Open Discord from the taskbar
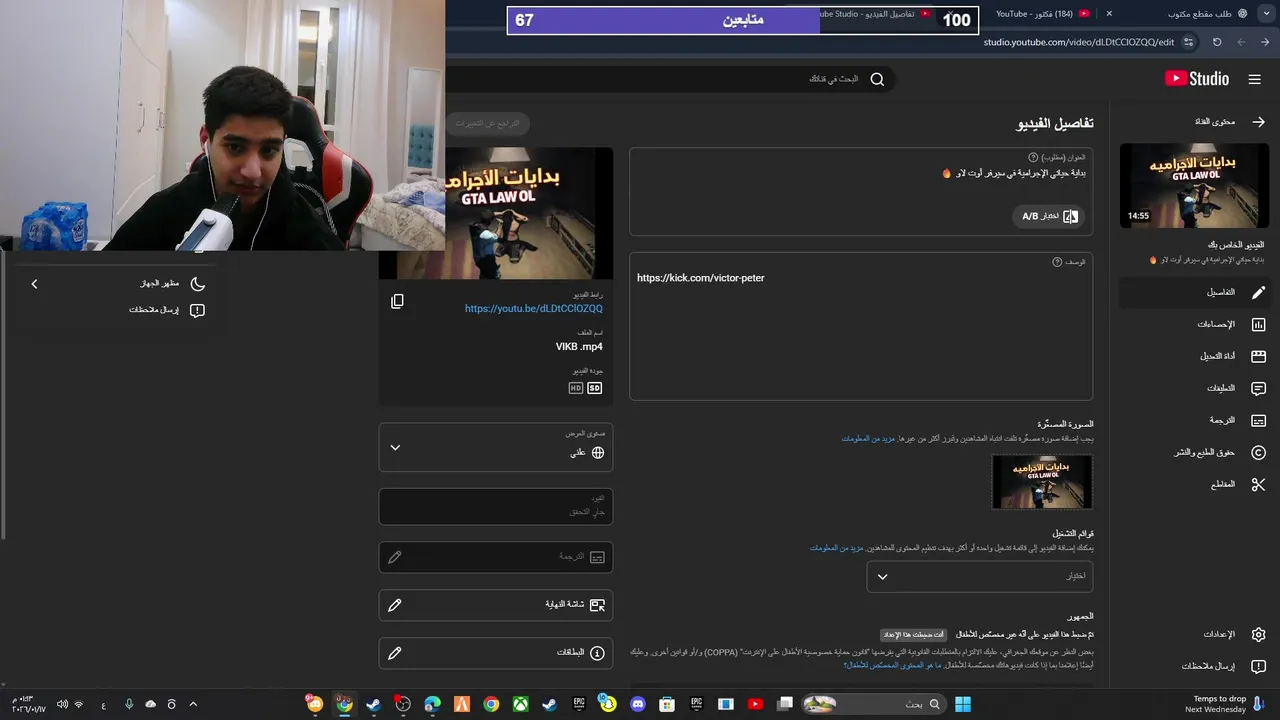This screenshot has height=720, width=1280. point(638,704)
